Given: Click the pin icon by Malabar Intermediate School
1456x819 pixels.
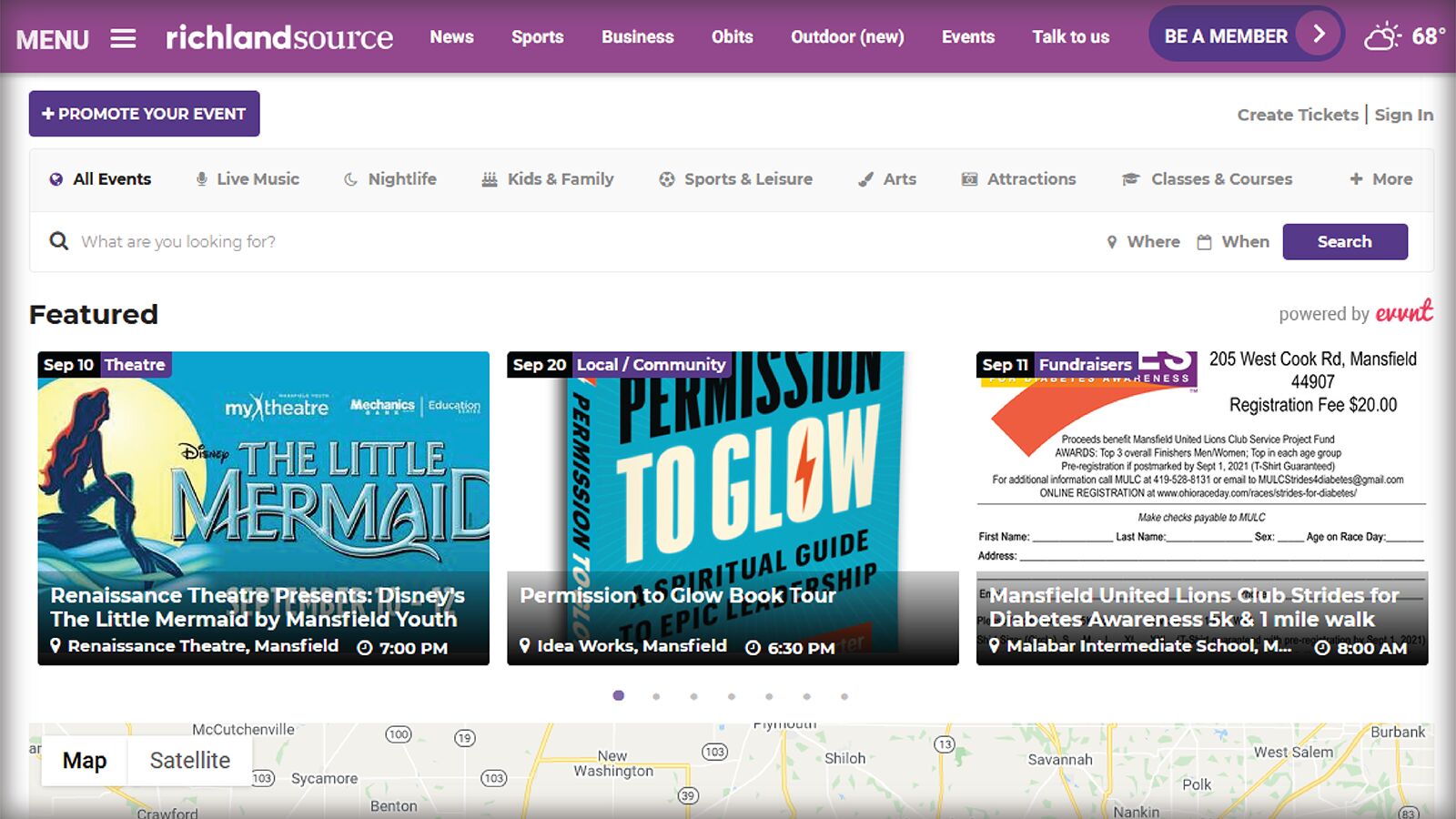Looking at the screenshot, I should (995, 646).
